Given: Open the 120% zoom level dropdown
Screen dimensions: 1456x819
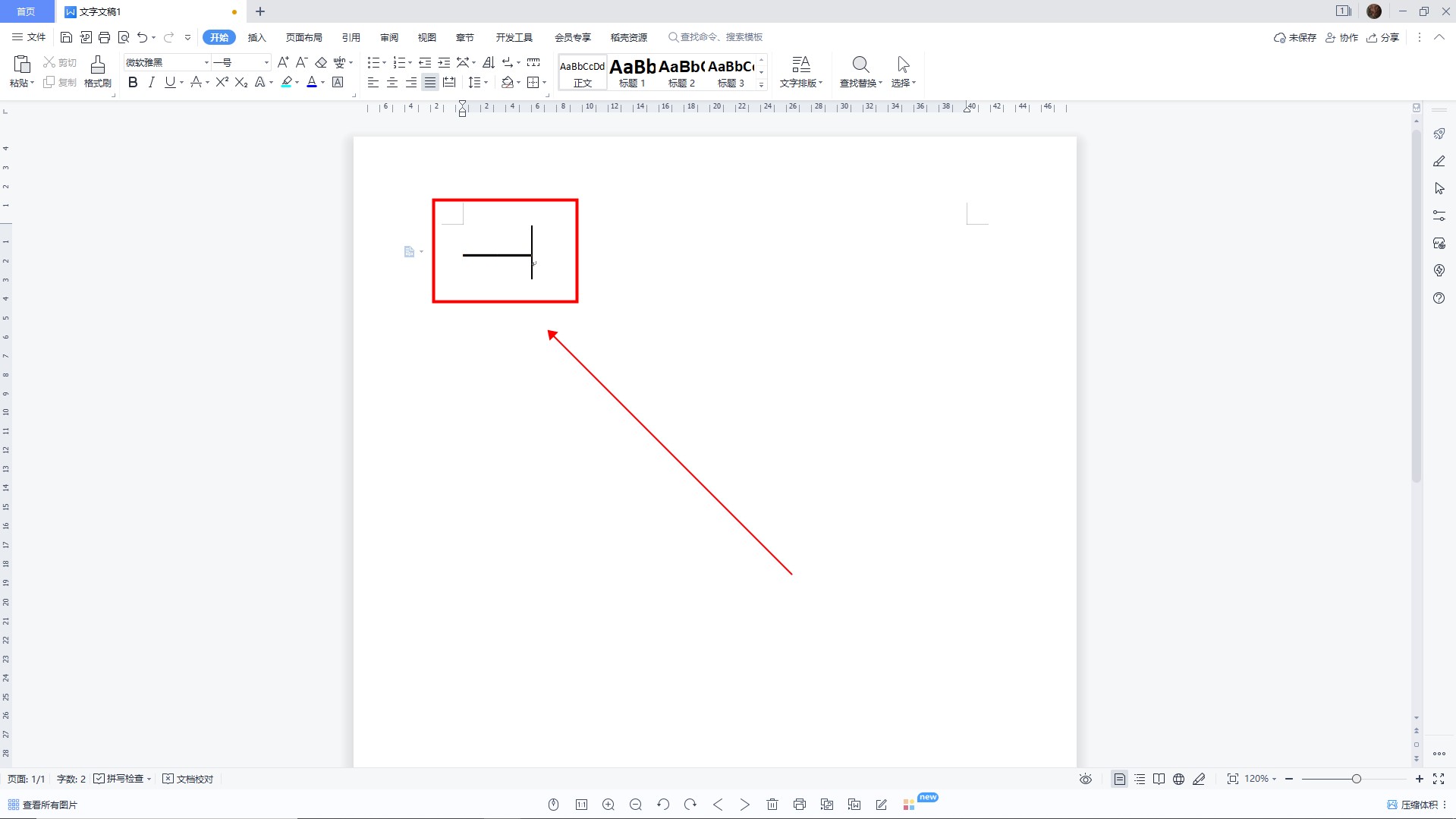Looking at the screenshot, I should [x=1260, y=779].
